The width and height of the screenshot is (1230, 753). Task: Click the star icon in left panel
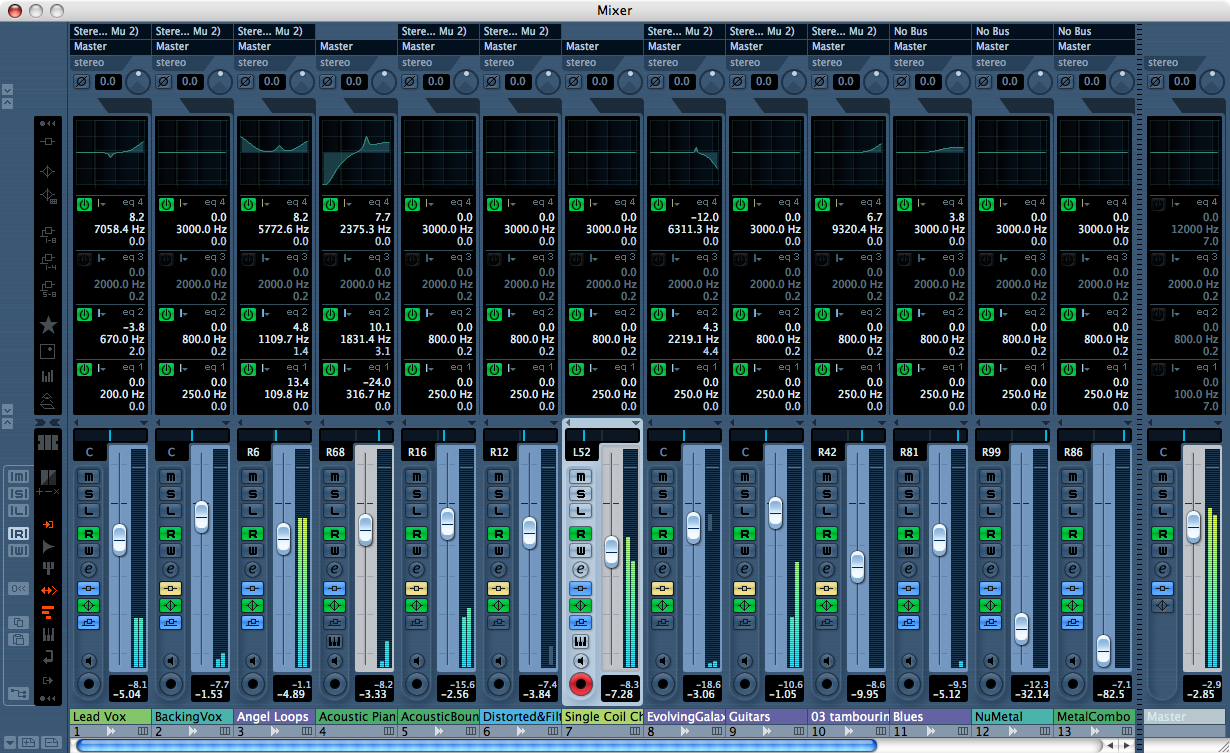(47, 325)
